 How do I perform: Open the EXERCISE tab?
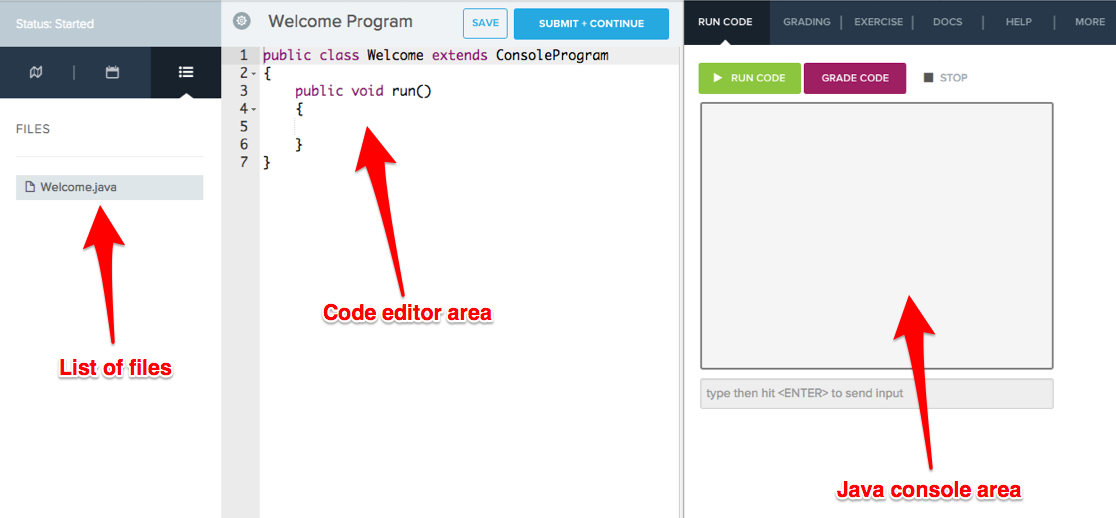coord(878,22)
